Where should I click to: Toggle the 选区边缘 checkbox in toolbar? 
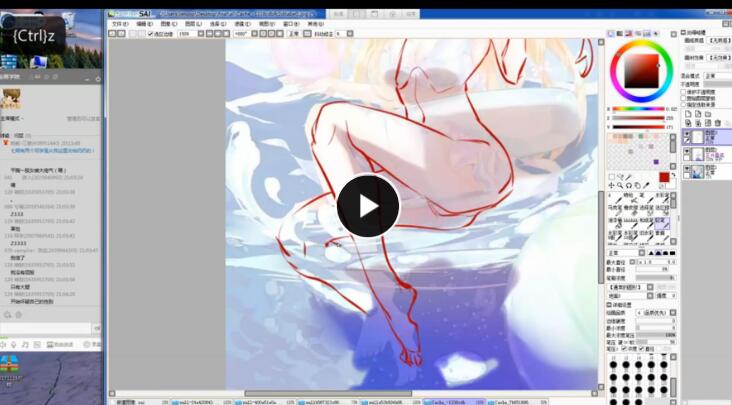tap(151, 34)
